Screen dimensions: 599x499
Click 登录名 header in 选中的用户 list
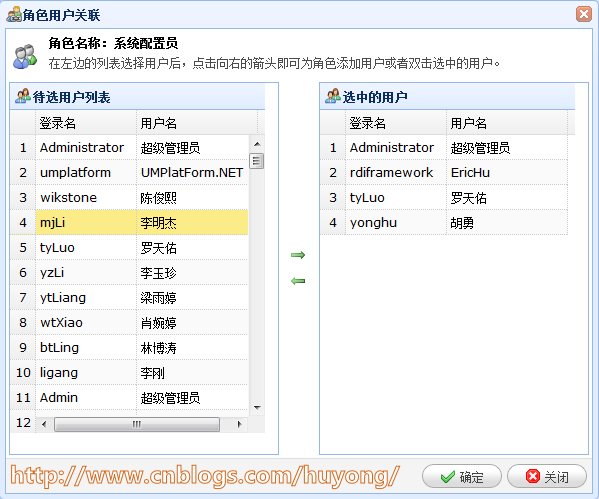click(x=396, y=123)
